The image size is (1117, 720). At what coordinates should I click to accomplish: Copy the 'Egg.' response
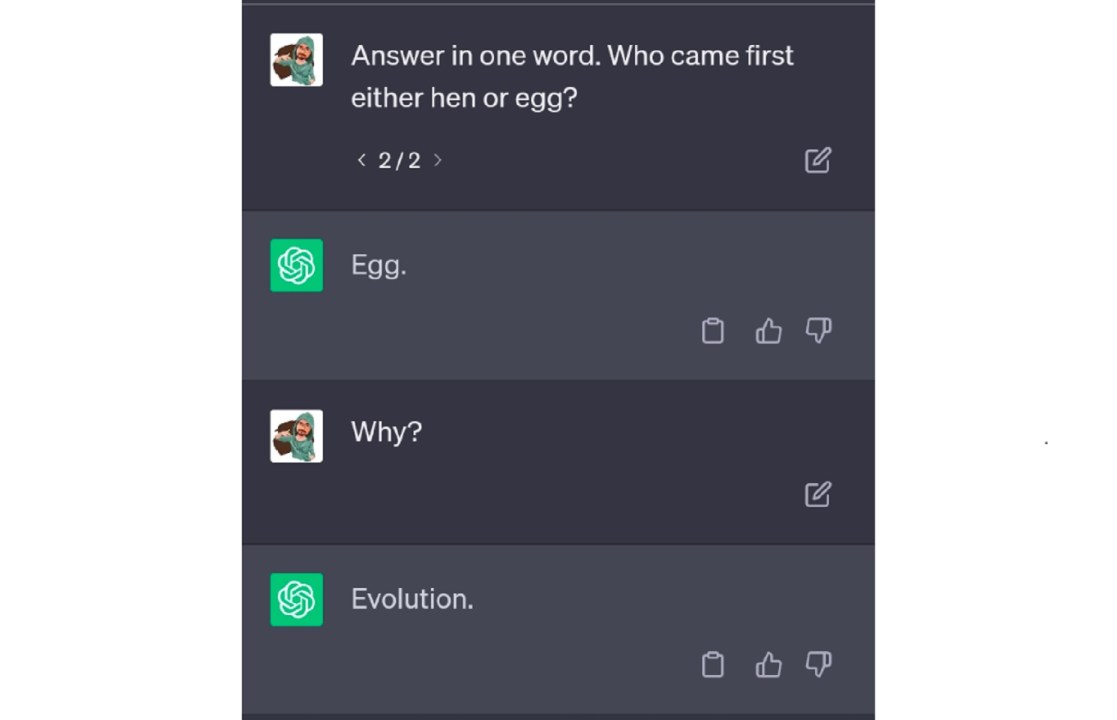[712, 331]
